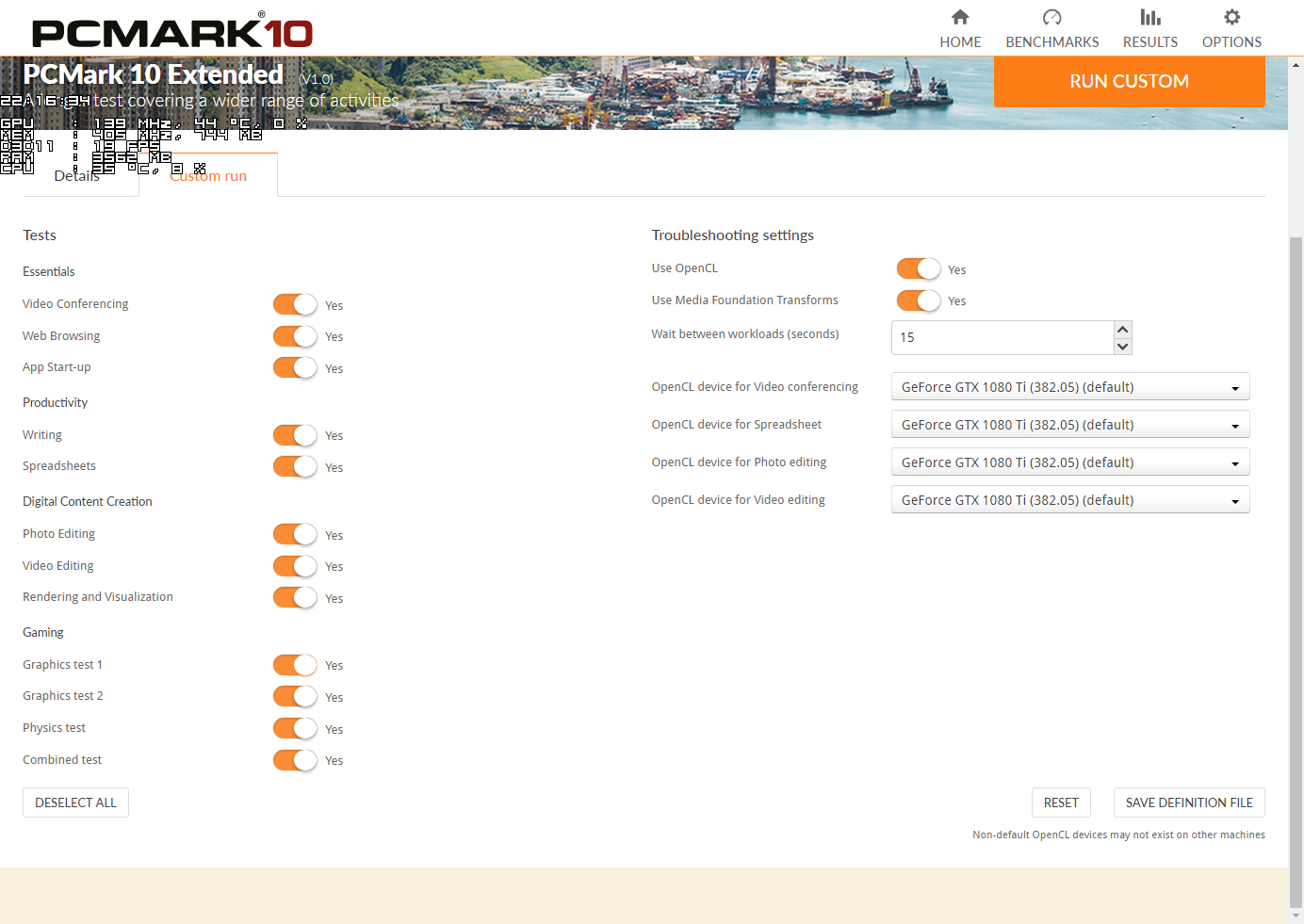Image resolution: width=1304 pixels, height=924 pixels.
Task: Toggle the Combined test off
Action: click(x=295, y=759)
